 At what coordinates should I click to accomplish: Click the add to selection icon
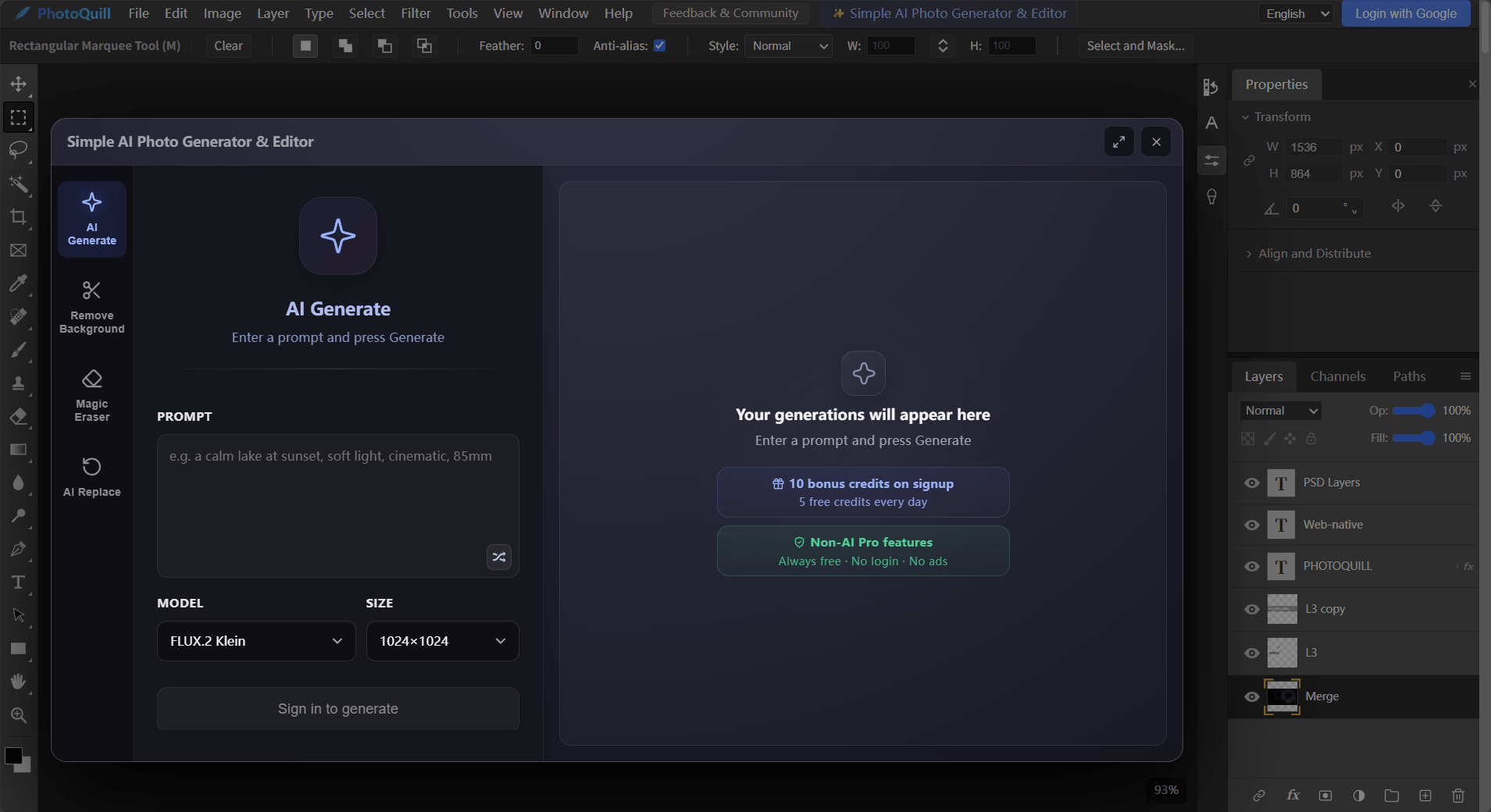tap(345, 46)
